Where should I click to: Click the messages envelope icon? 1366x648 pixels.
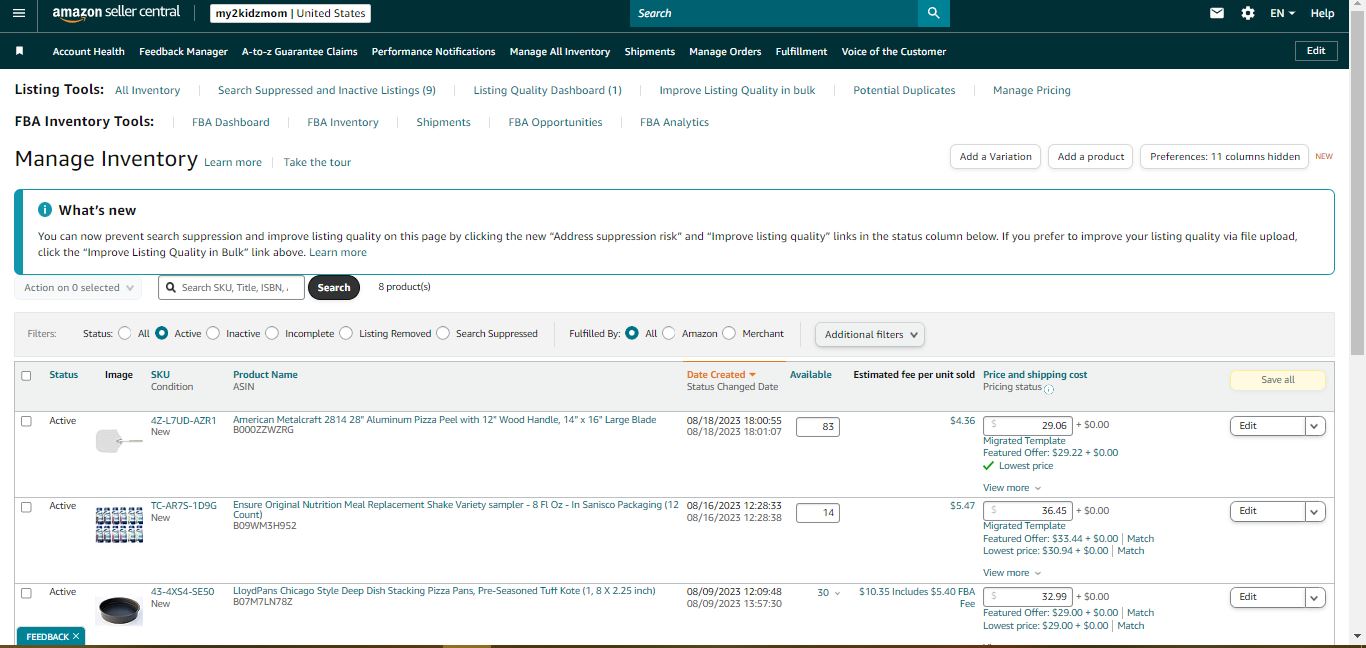(x=1217, y=13)
